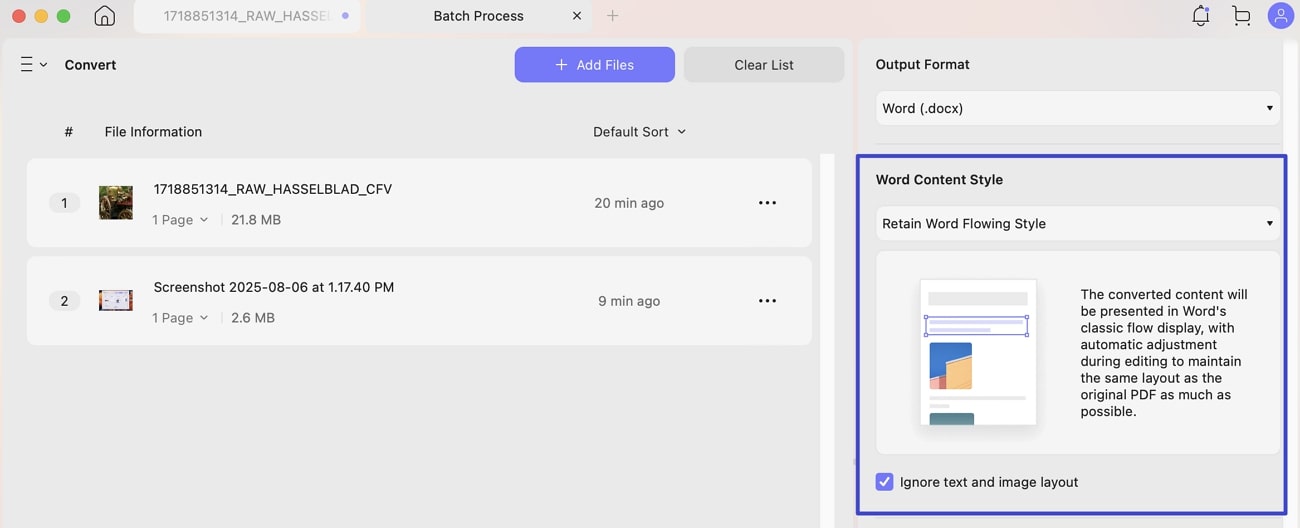Select file name Screenshot 2025-08-06 at 1.17.40 PM
Viewport: 1300px width, 528px height.
tap(274, 287)
